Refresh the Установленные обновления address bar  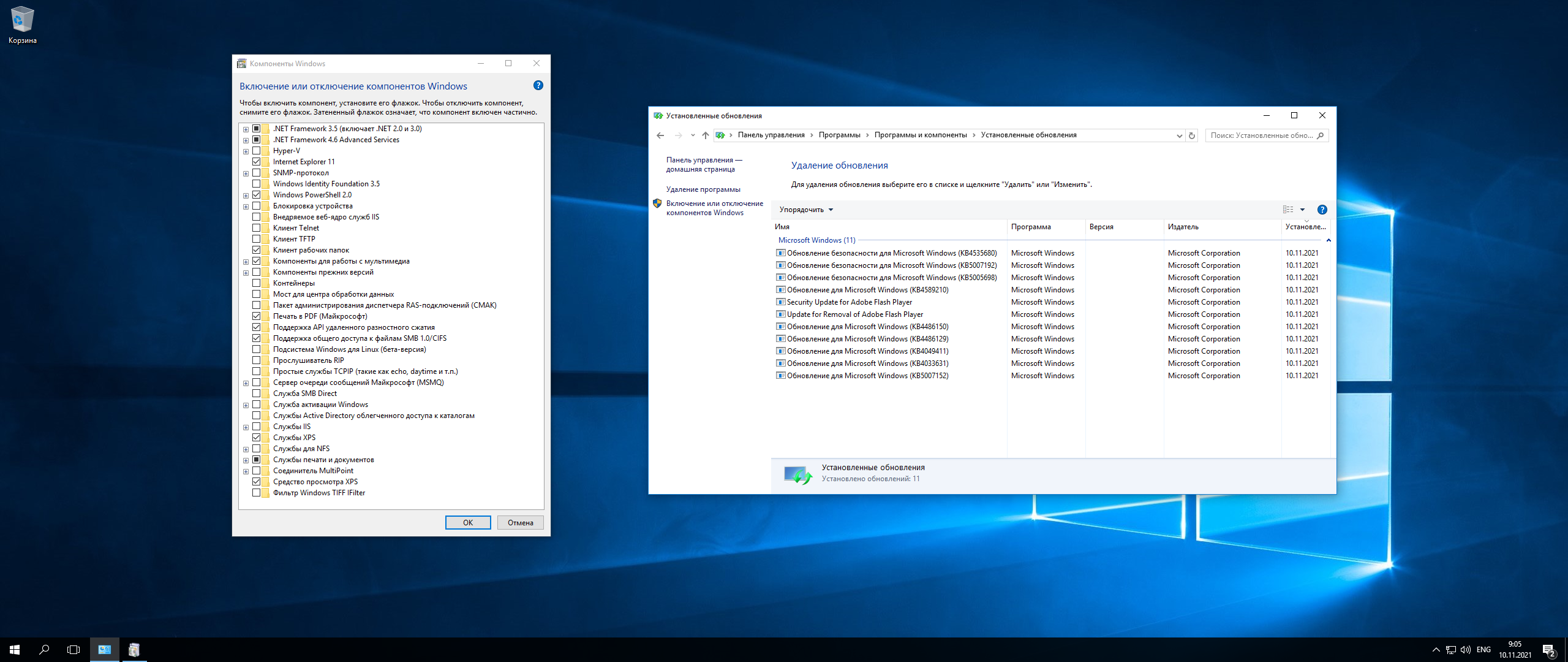click(x=1192, y=135)
